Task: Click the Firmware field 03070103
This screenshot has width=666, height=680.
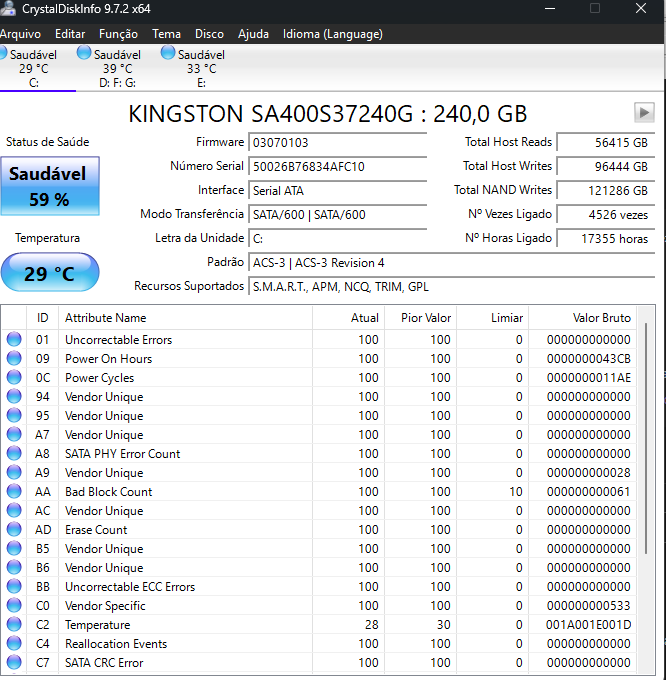Action: 337,142
